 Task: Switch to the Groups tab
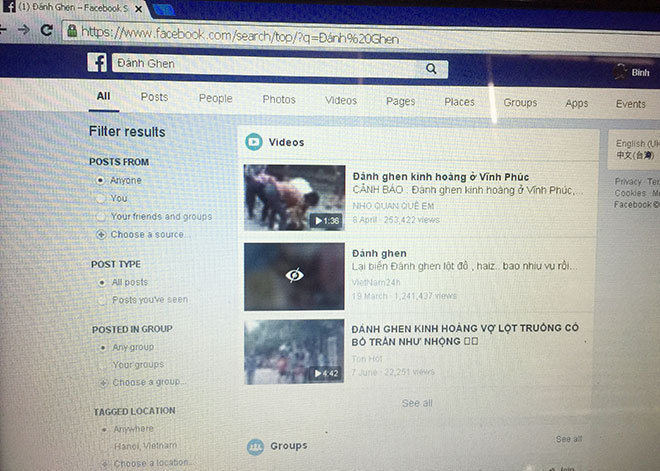(520, 103)
